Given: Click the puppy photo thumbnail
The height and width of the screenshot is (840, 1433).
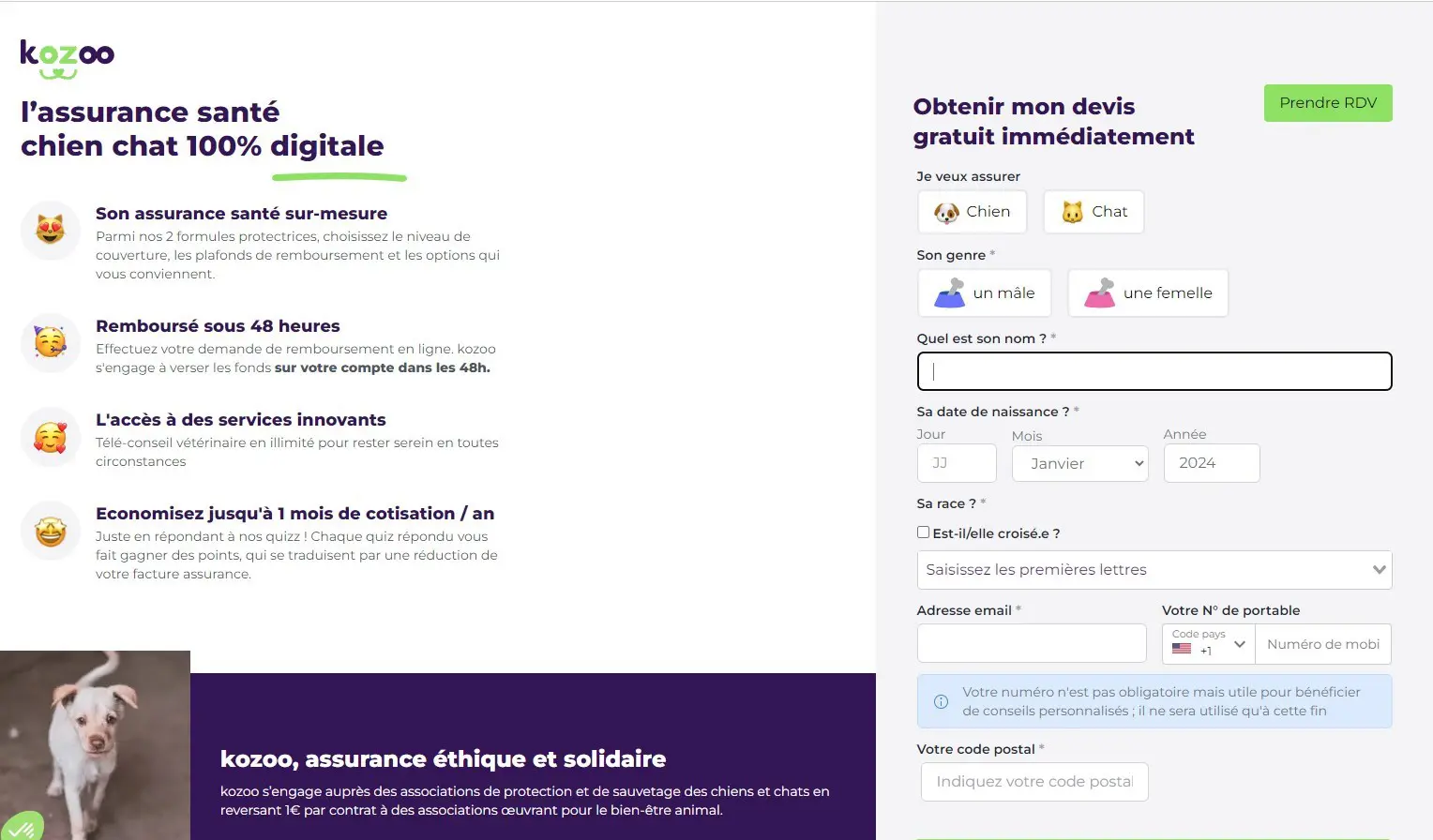Looking at the screenshot, I should click(x=95, y=745).
